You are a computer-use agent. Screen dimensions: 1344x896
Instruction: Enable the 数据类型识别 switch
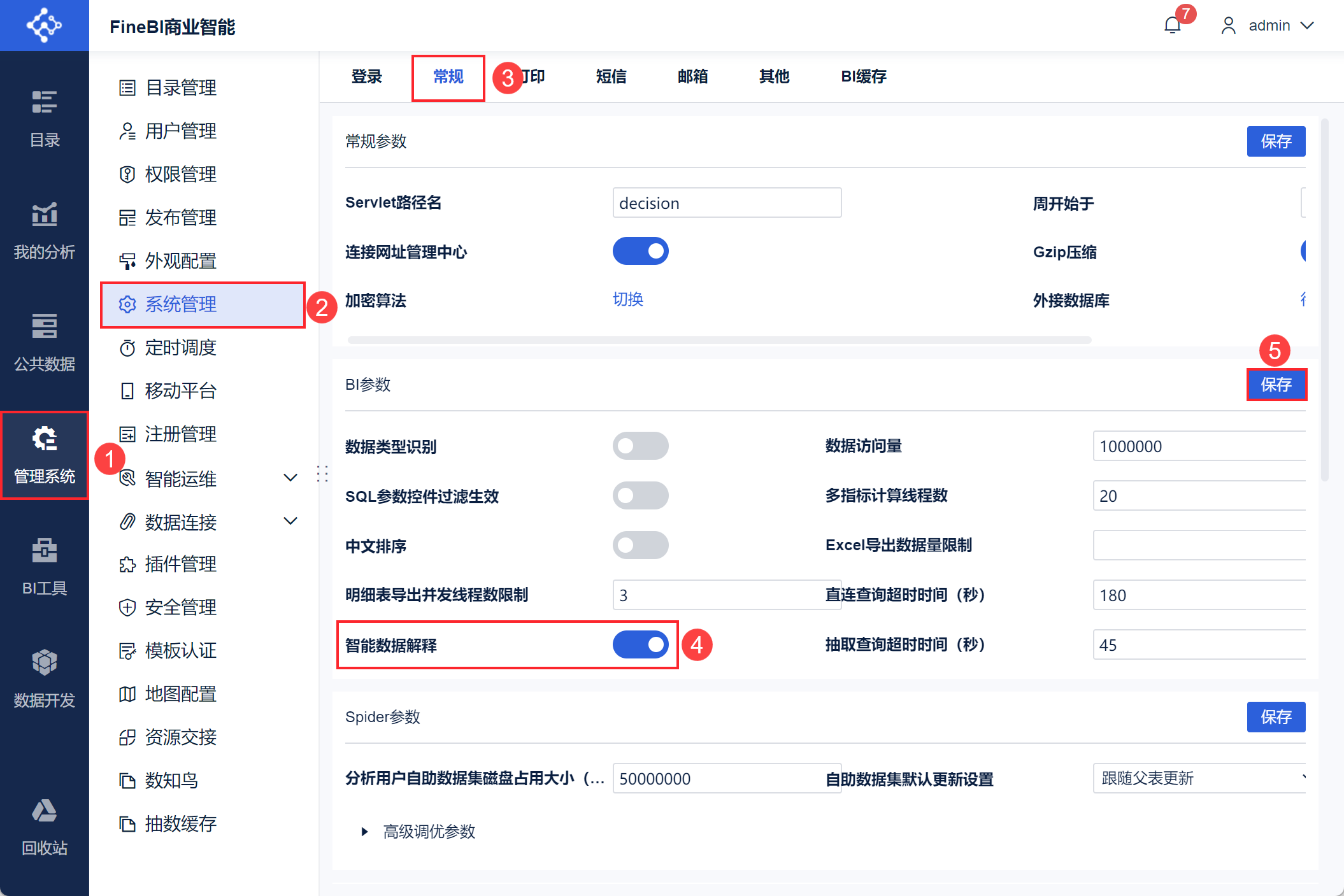640,446
